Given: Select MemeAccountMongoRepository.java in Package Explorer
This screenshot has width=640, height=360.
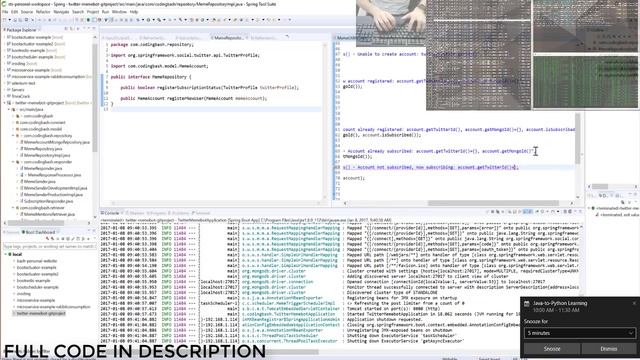Looking at the screenshot, I should tap(56, 142).
